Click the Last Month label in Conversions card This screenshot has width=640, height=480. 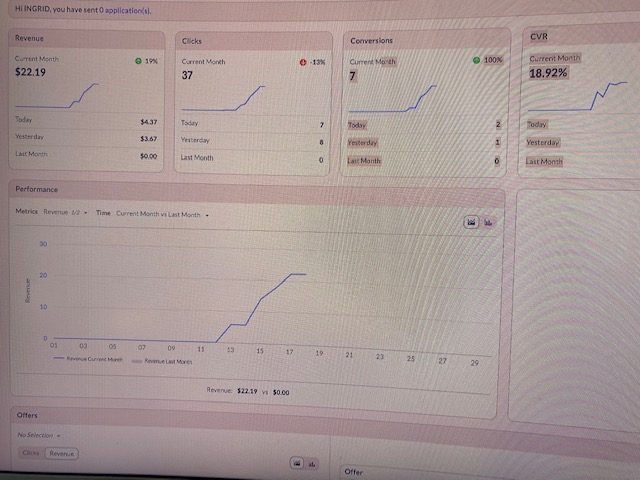click(364, 161)
